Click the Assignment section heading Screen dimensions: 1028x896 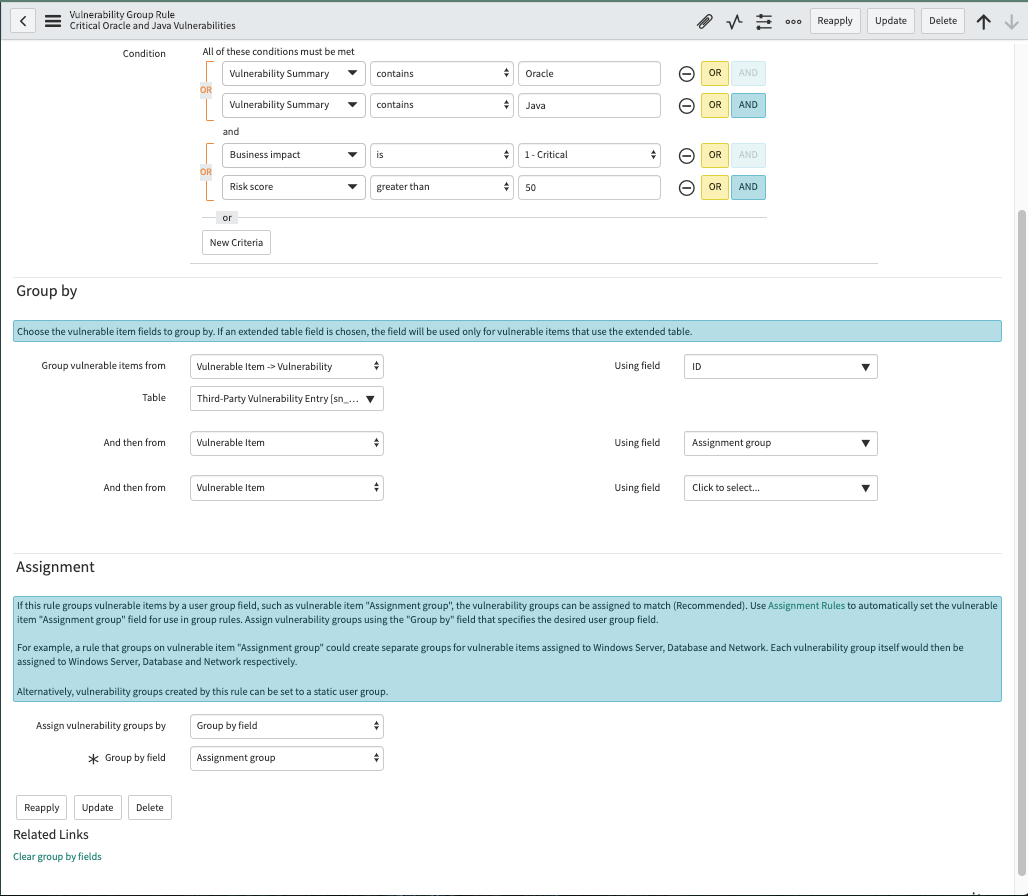click(x=55, y=567)
